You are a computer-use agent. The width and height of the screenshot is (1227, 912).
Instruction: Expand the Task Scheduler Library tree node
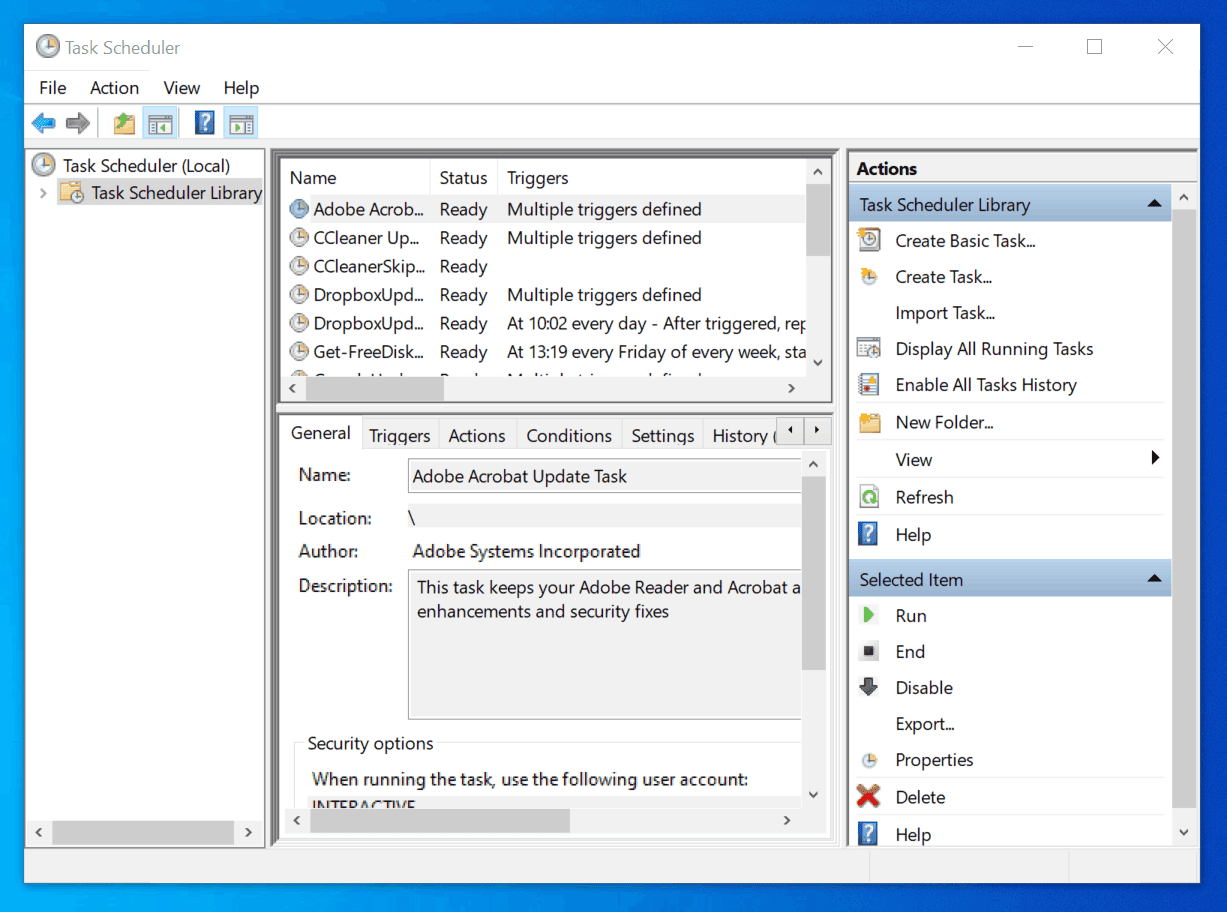[43, 193]
